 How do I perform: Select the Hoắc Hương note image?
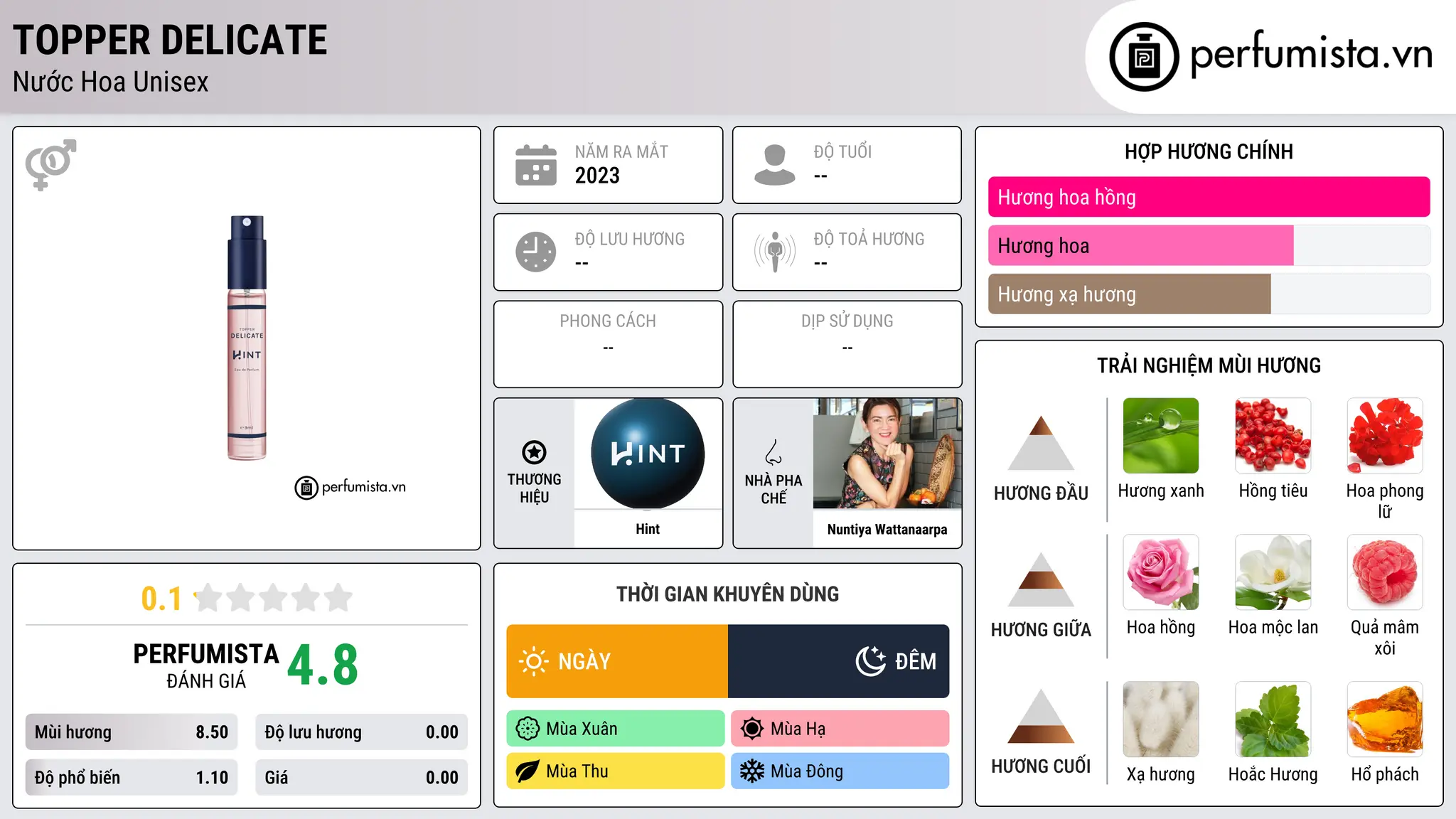tap(1273, 719)
